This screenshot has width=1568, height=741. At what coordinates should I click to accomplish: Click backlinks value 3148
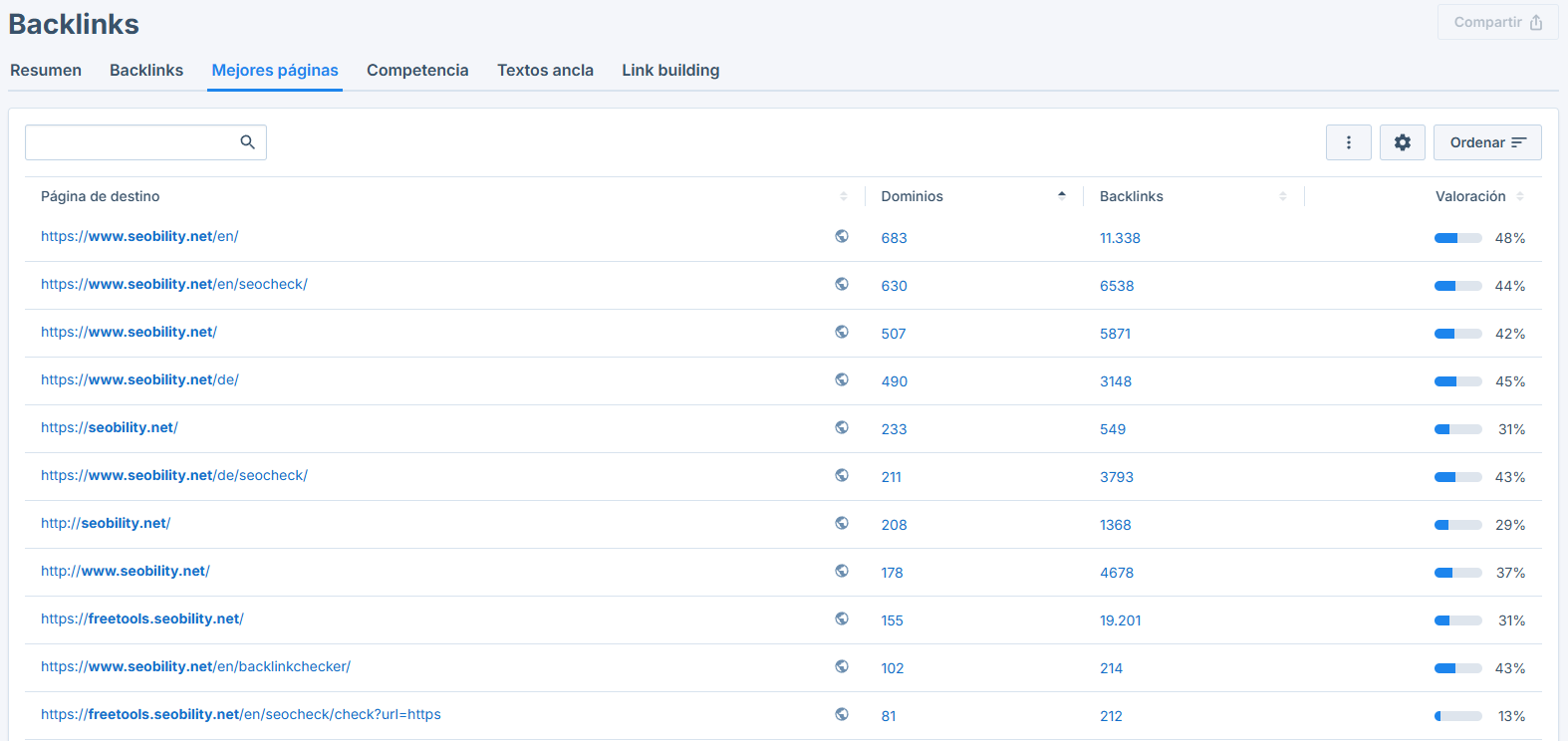[1116, 381]
